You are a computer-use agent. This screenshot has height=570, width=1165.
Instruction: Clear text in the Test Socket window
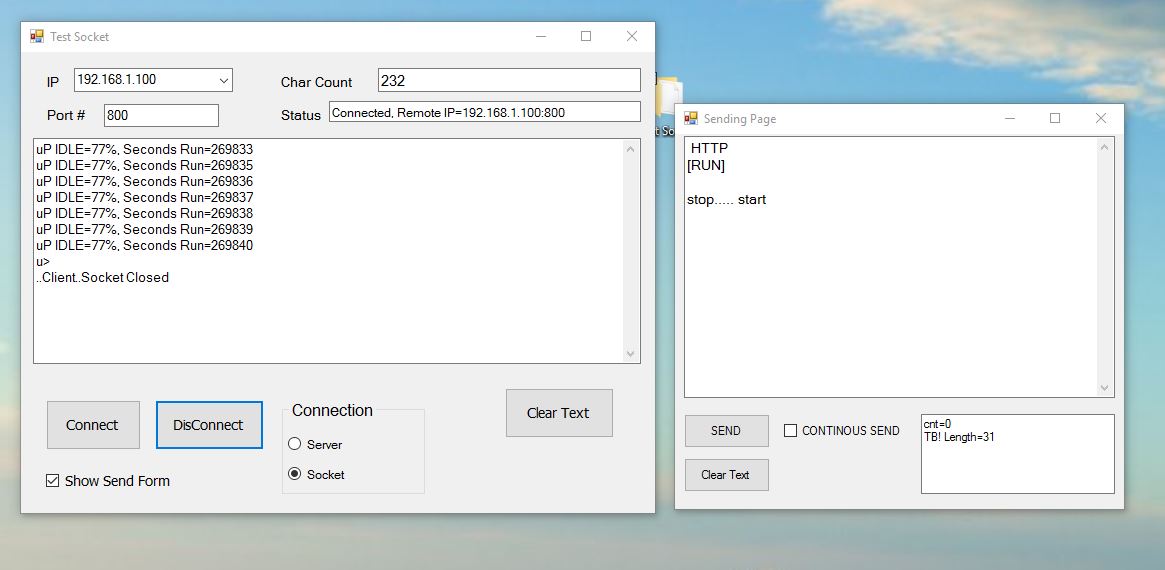[x=558, y=413]
